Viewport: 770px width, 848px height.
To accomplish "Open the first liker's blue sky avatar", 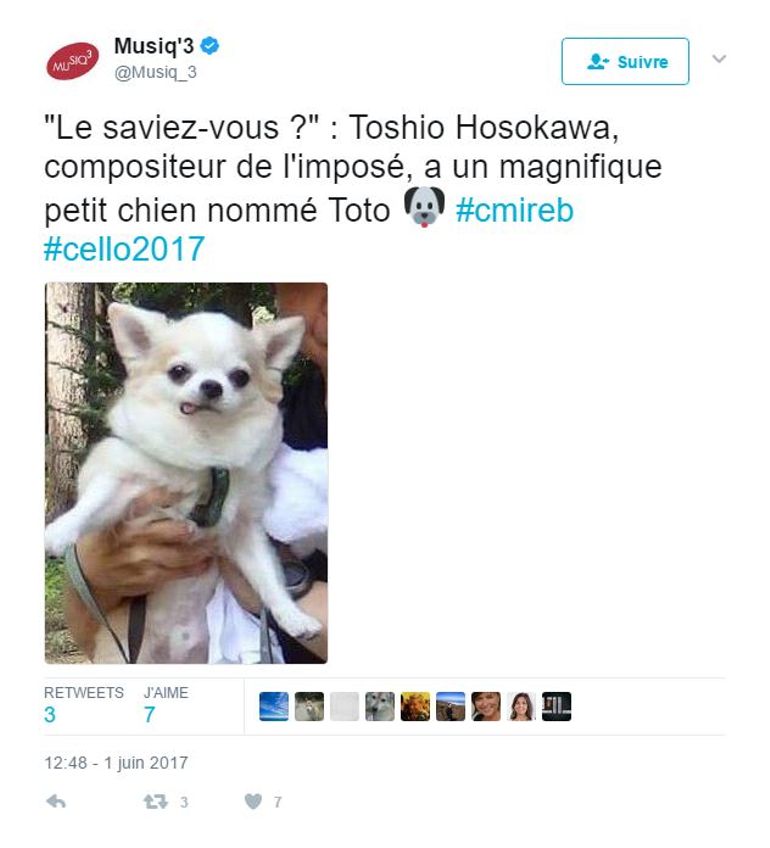I will click(274, 706).
